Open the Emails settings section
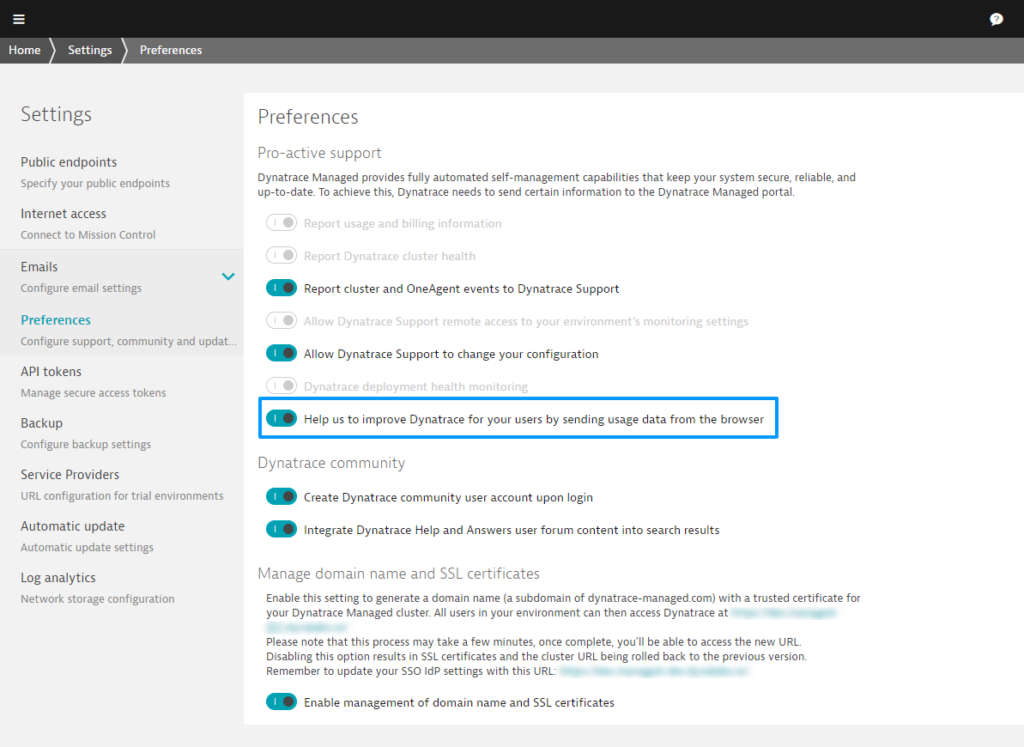The width and height of the screenshot is (1024, 747). pos(39,266)
